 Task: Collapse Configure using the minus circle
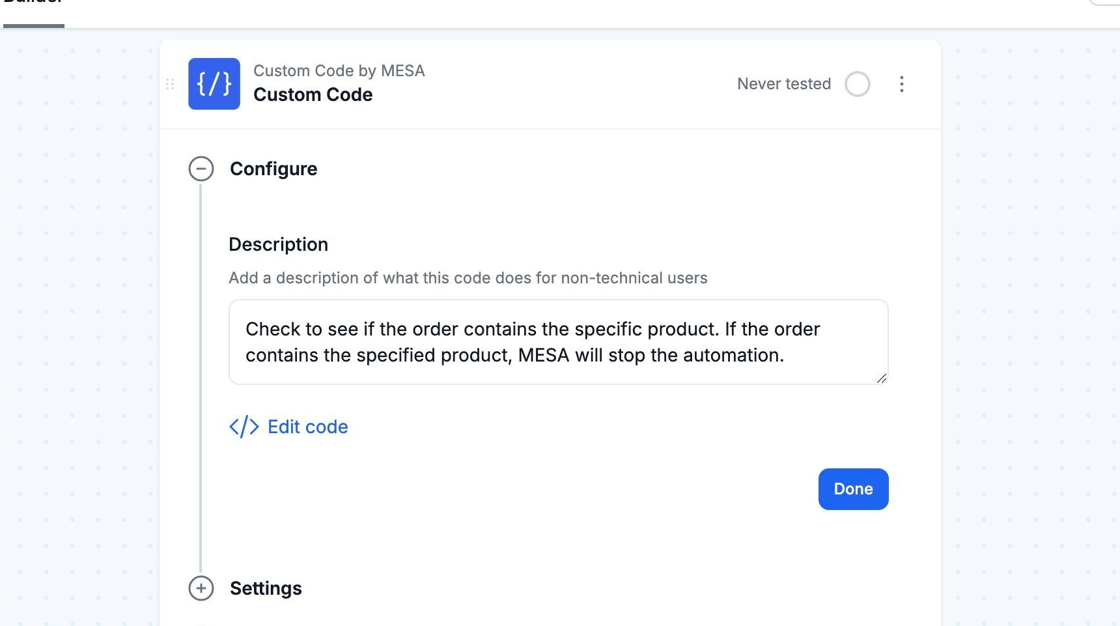201,169
